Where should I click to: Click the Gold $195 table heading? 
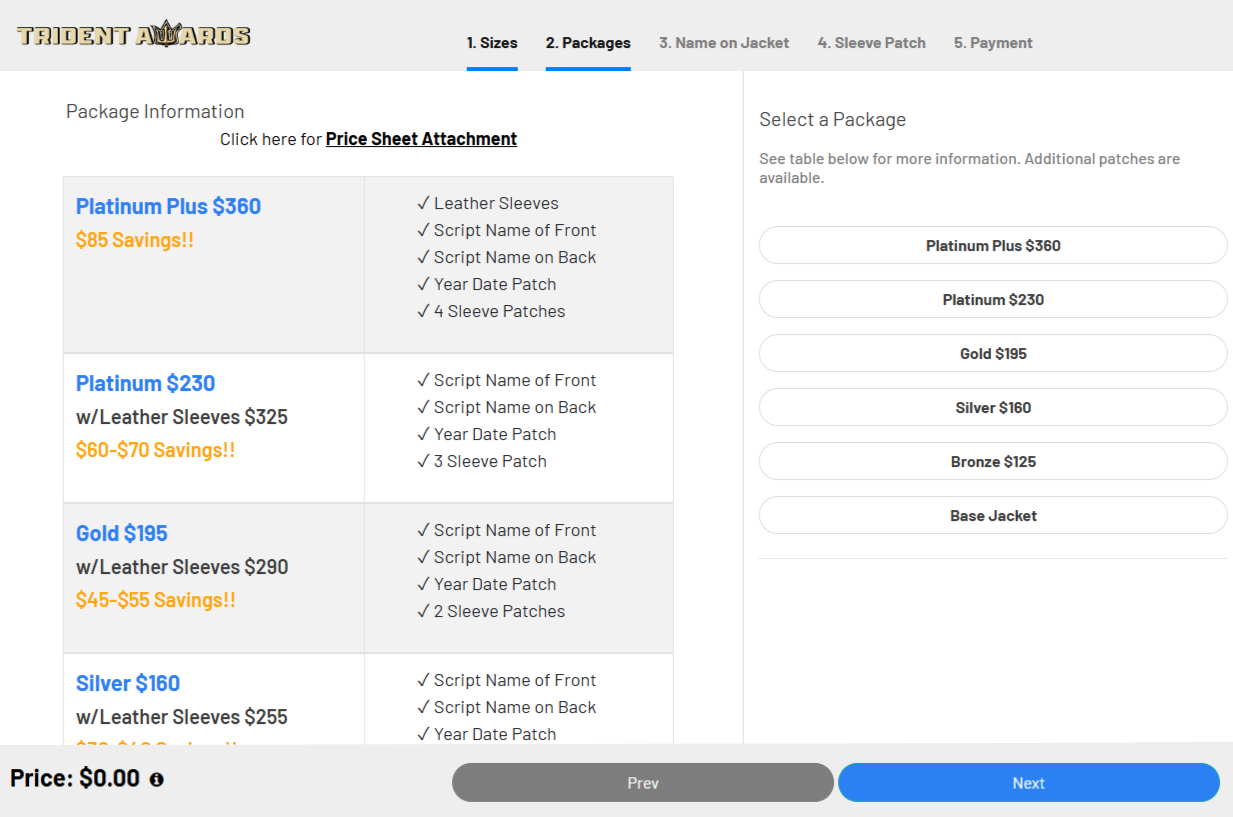pyautogui.click(x=122, y=533)
